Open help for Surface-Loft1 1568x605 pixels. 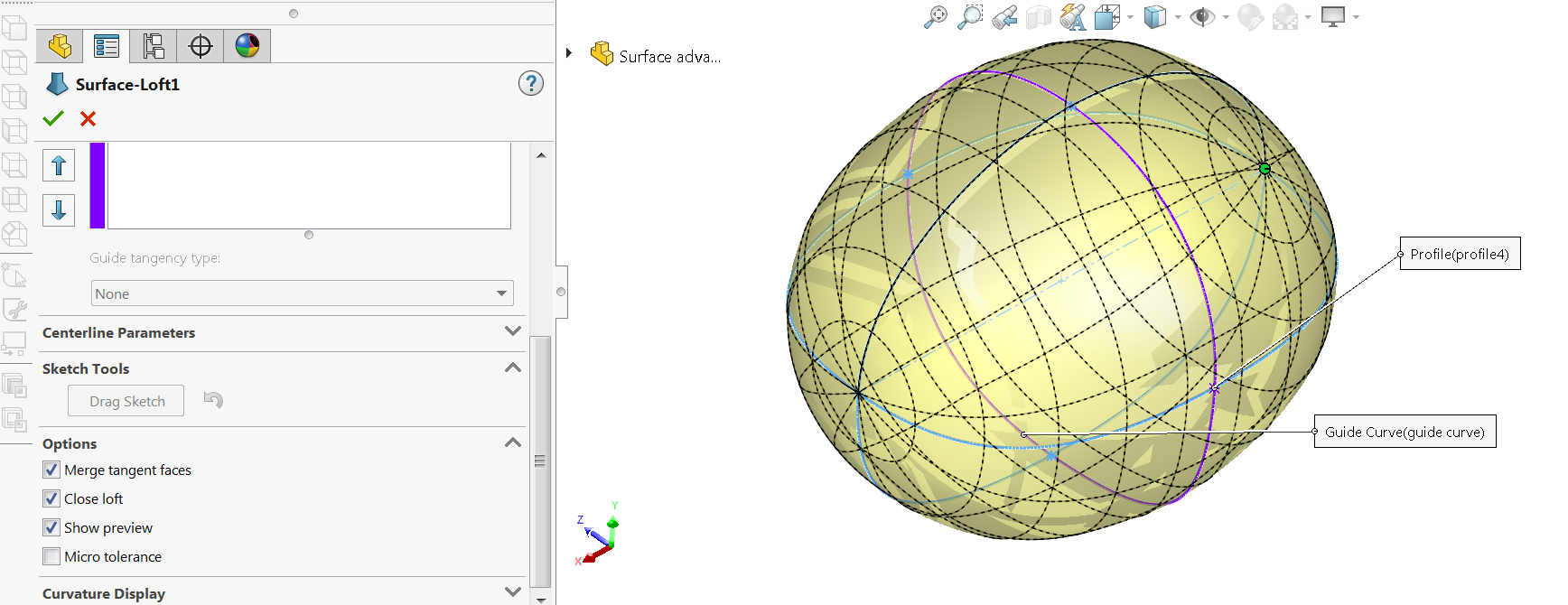tap(530, 84)
